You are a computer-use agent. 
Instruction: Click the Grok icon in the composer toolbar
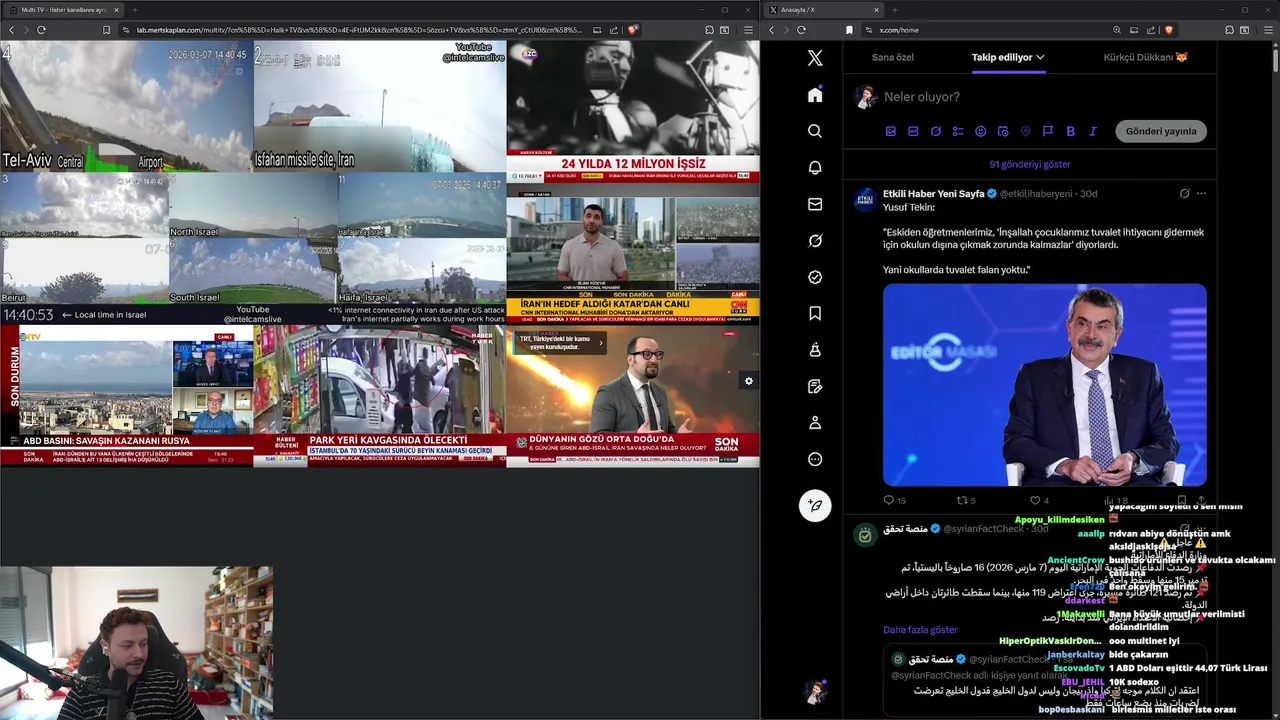coord(936,131)
